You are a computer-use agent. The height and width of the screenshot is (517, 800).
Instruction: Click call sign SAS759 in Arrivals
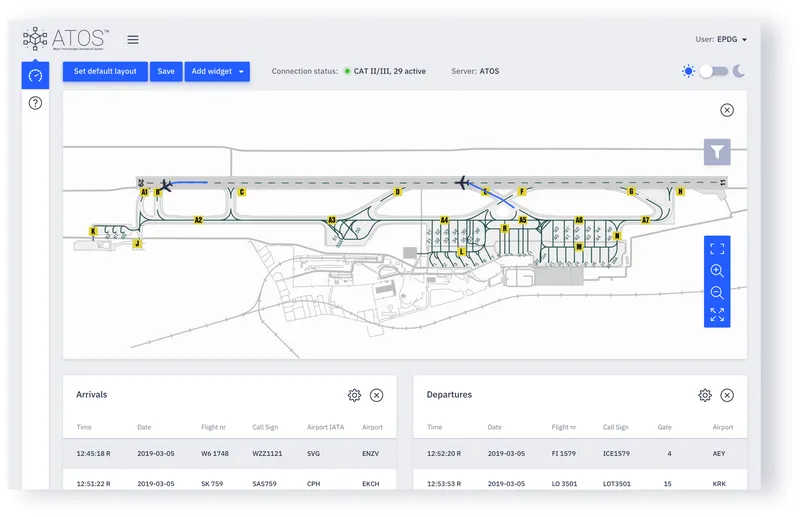264,483
